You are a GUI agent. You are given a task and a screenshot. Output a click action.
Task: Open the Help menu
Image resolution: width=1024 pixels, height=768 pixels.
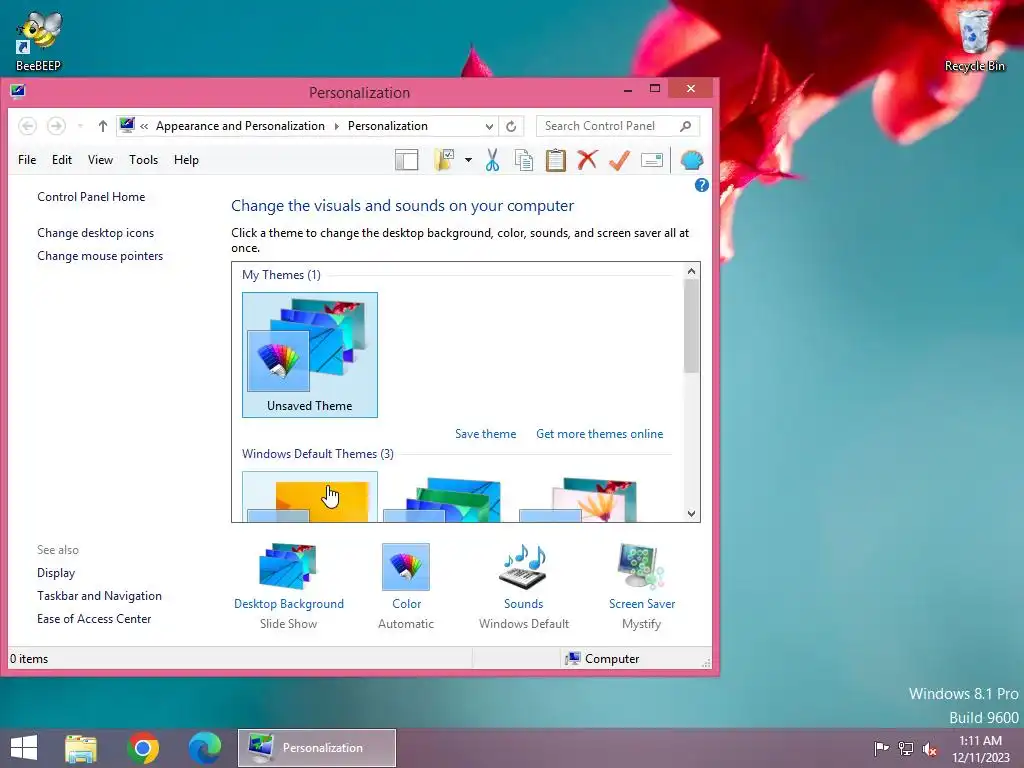186,160
